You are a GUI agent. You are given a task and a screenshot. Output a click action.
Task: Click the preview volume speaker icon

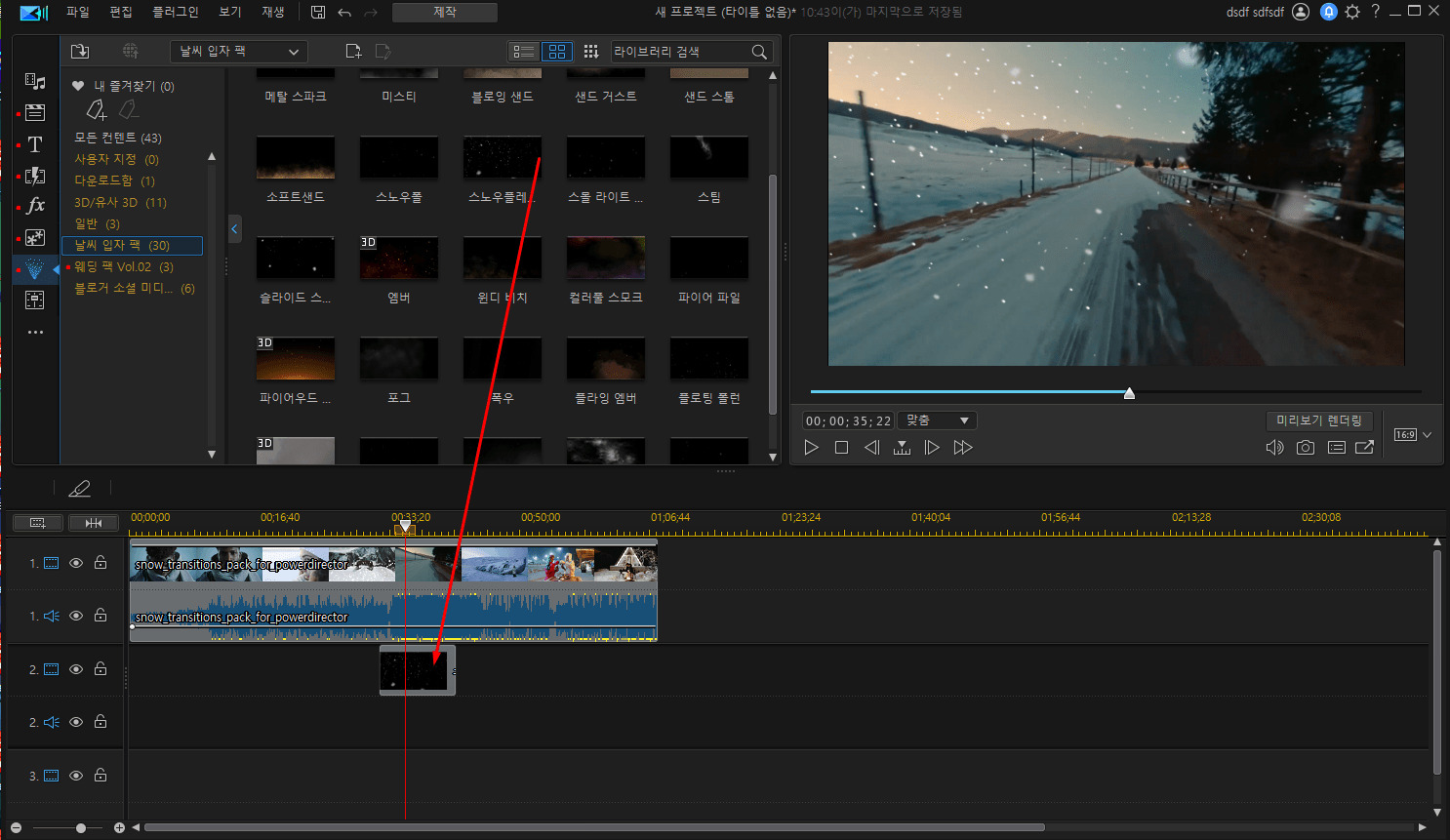point(1273,448)
